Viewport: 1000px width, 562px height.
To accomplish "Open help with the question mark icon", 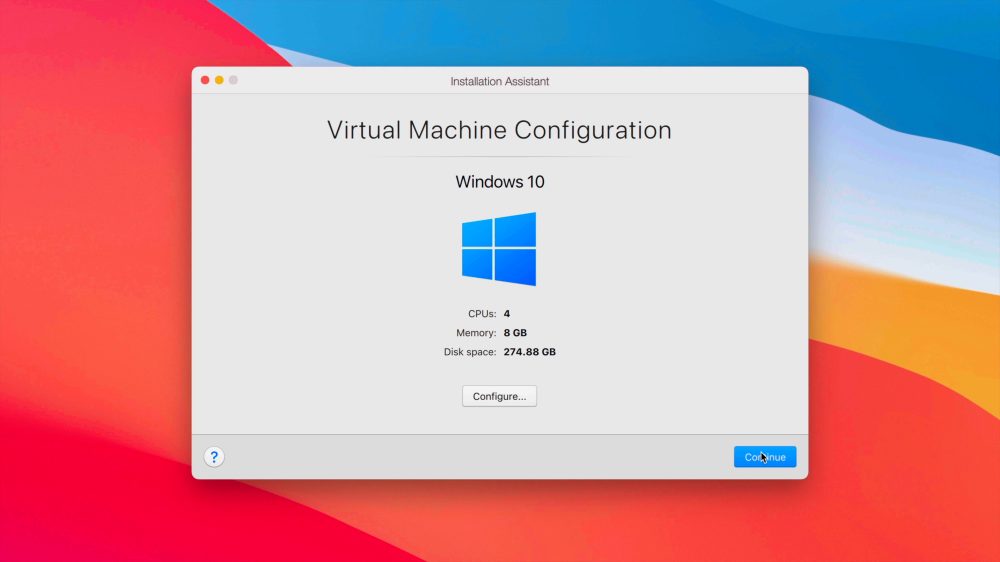I will tap(214, 457).
